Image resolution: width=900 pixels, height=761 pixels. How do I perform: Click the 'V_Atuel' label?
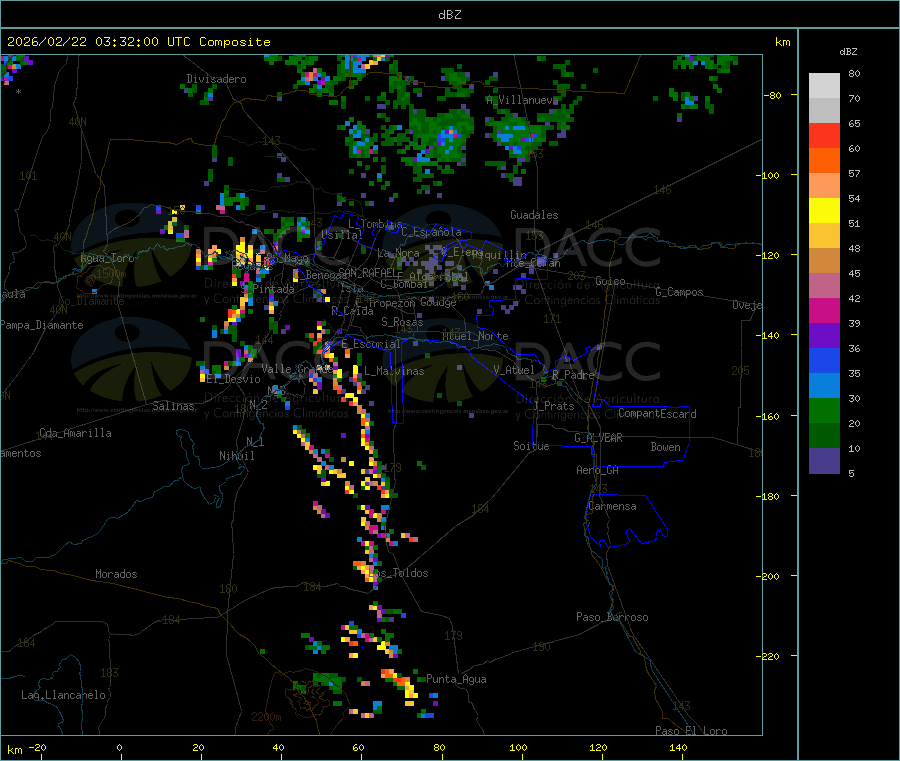tap(514, 370)
